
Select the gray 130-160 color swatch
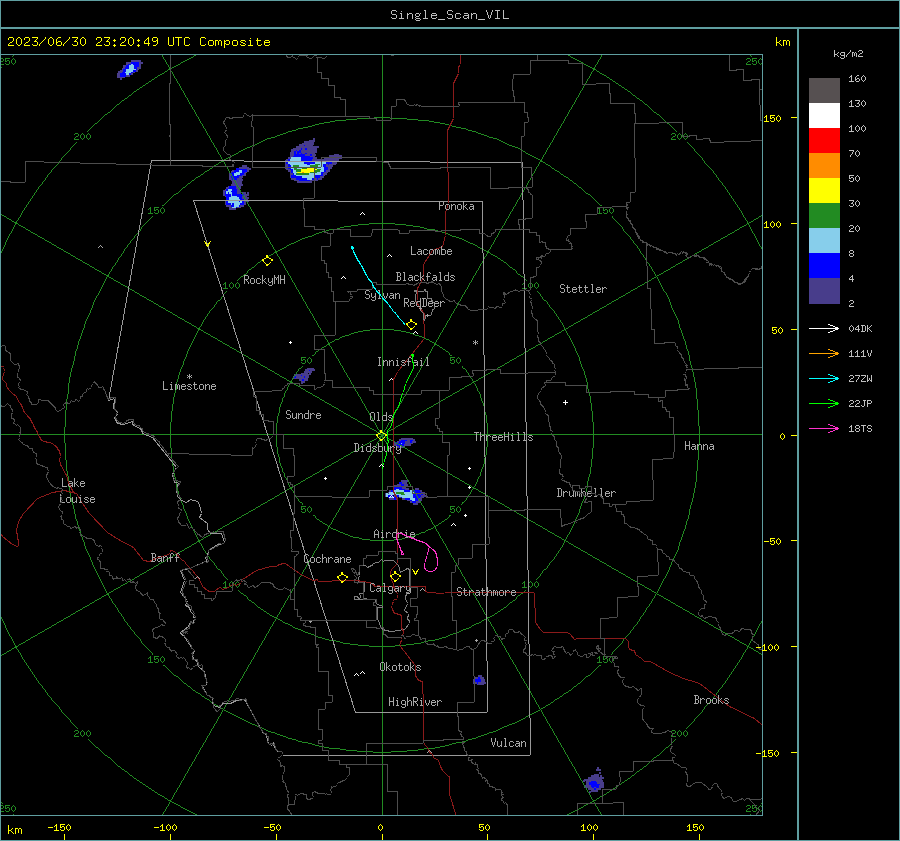tap(824, 90)
